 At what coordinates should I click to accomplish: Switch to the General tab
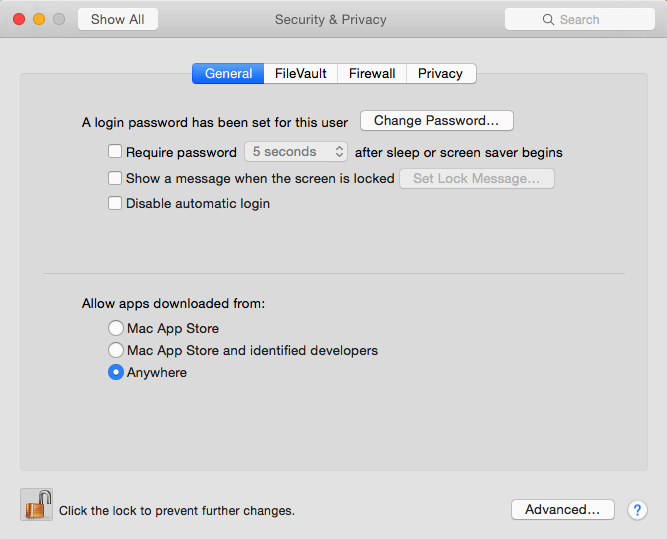click(228, 74)
